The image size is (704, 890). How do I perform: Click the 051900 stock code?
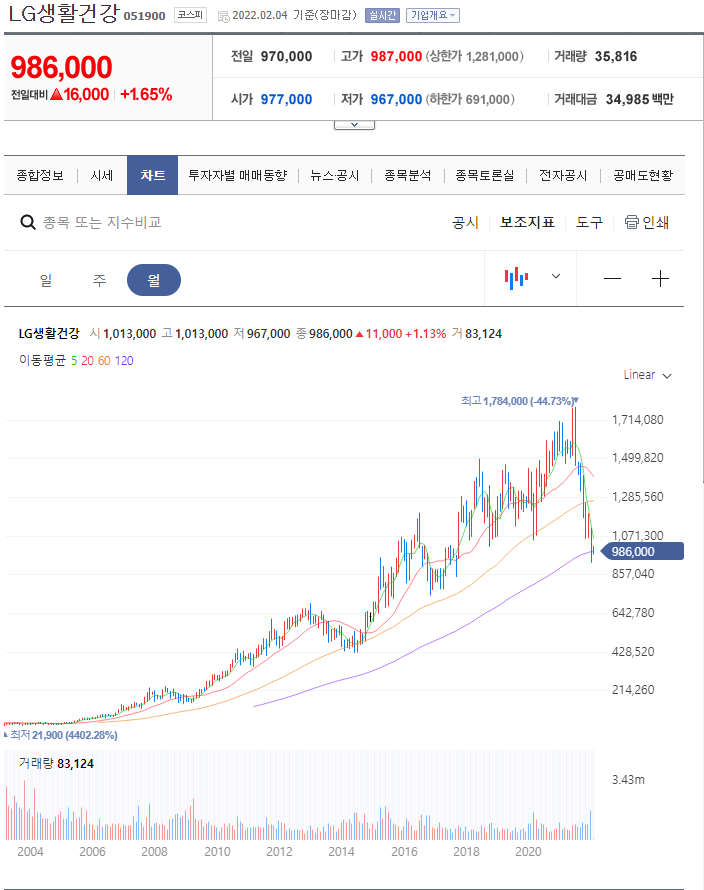145,16
